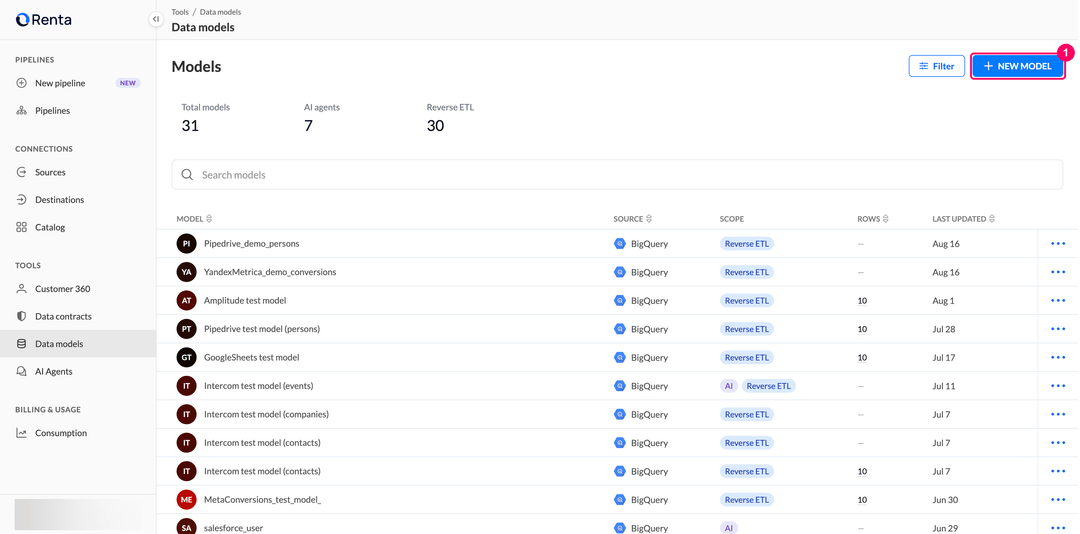1080x534 pixels.
Task: Click BigQuery icon in Pipedrive_demo_persons row
Action: (620, 243)
